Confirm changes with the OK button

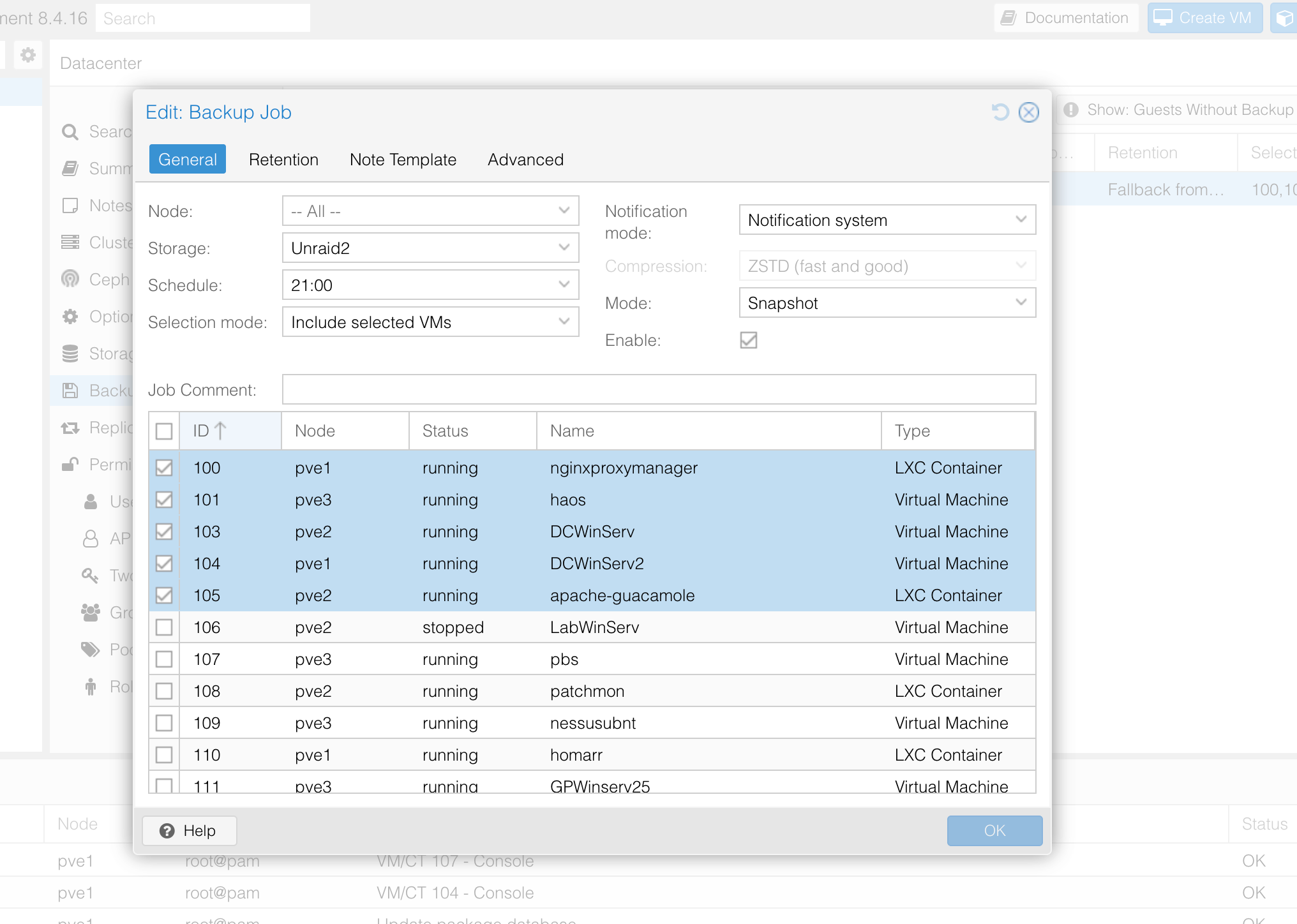point(994,830)
